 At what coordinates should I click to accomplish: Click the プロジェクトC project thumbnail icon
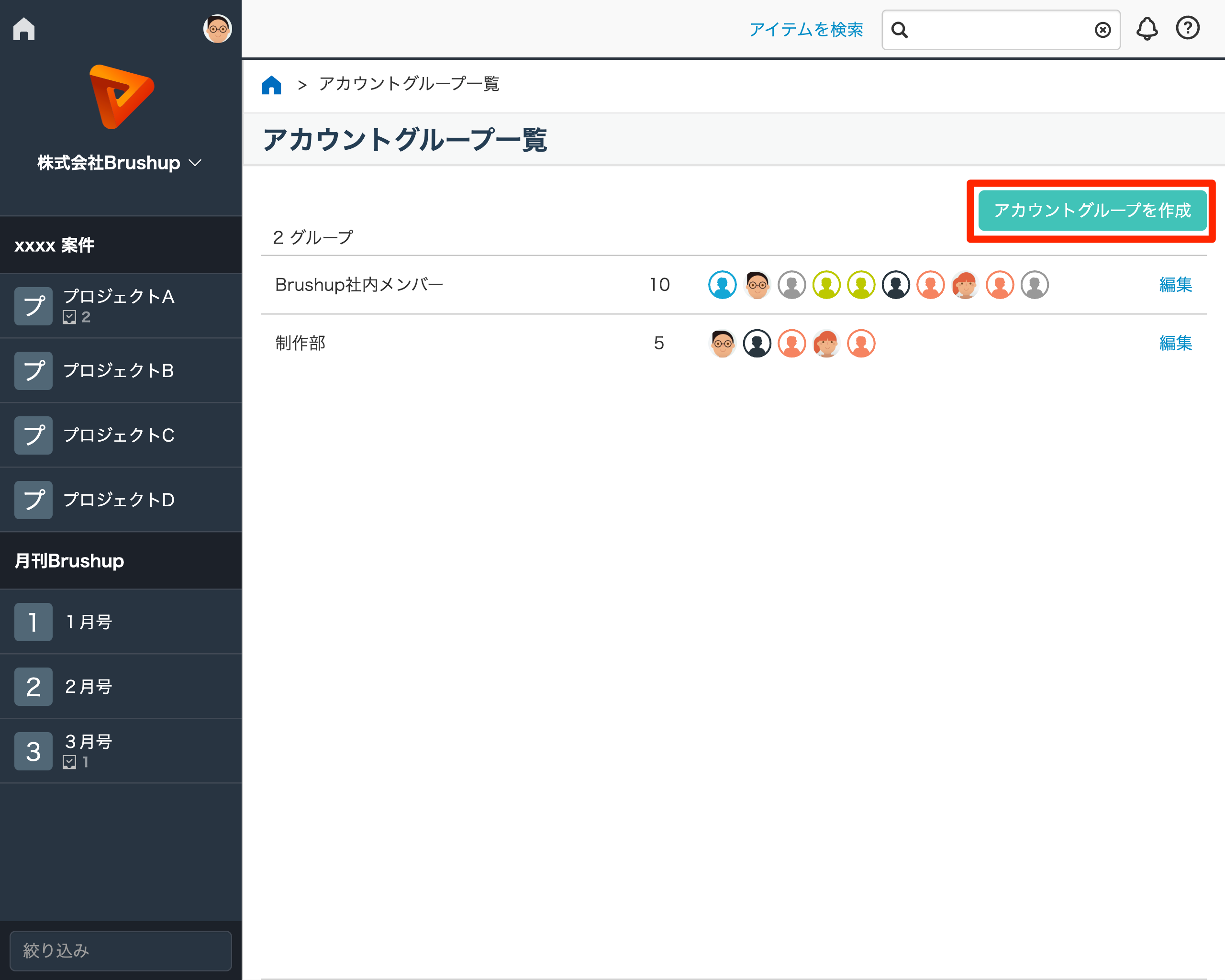(x=33, y=435)
